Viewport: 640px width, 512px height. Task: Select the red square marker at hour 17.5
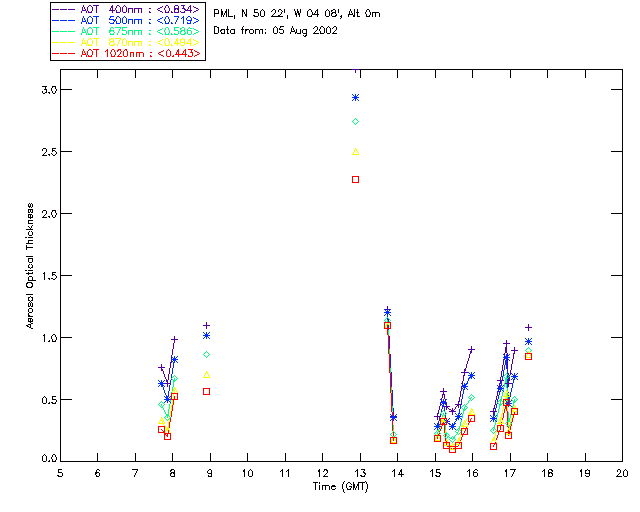click(x=529, y=356)
